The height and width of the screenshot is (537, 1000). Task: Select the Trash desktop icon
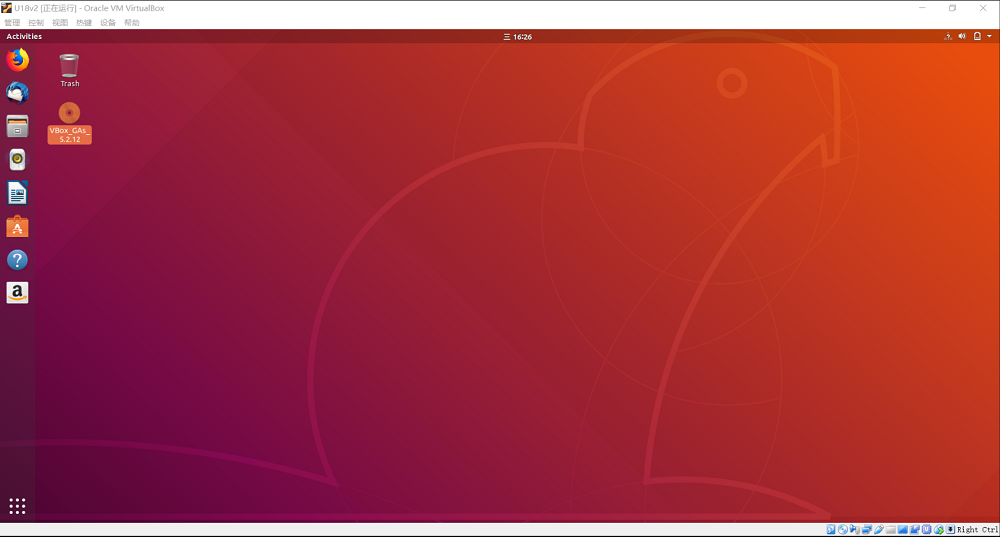[70, 70]
